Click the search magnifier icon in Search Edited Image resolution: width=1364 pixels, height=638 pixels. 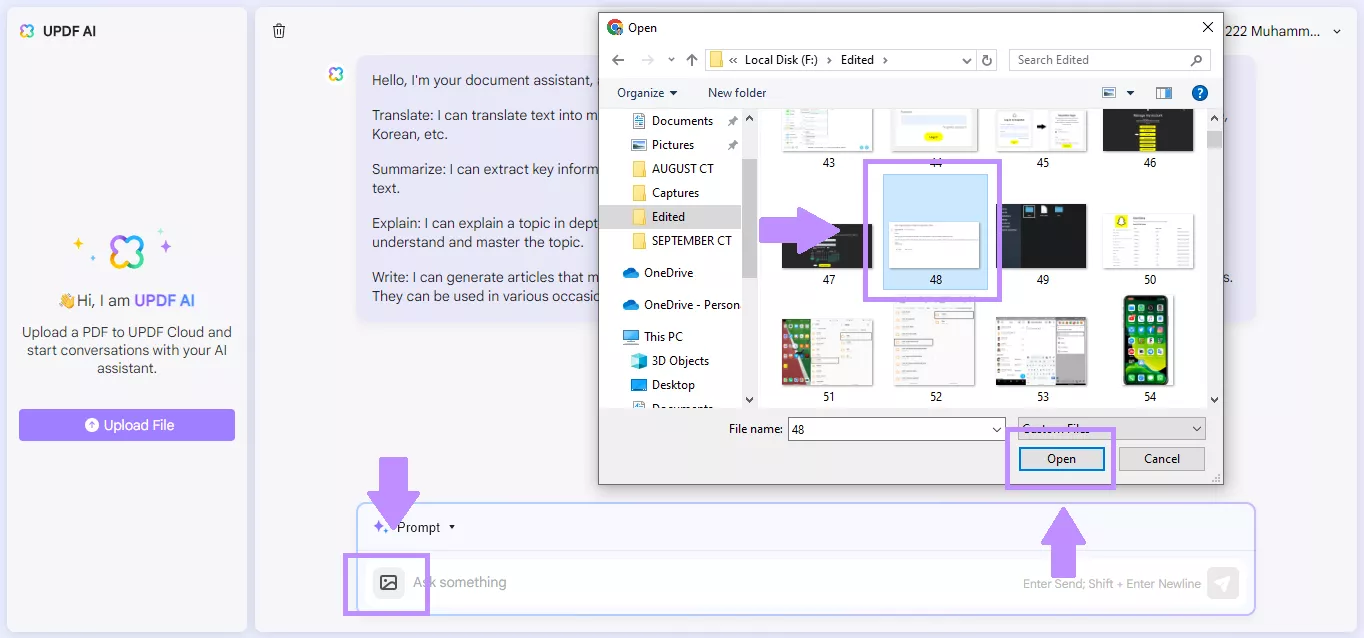[1197, 60]
